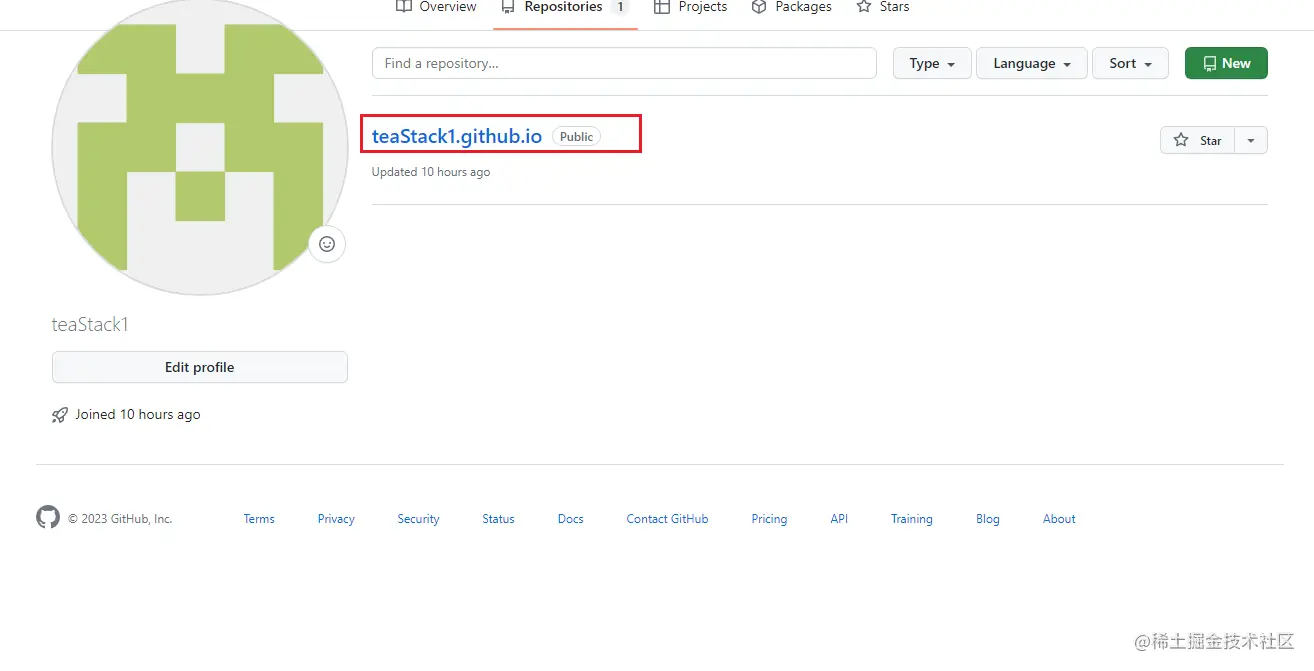Viewport: 1314px width, 671px height.
Task: Open the teaStack1.github.io repository link
Action: click(457, 136)
